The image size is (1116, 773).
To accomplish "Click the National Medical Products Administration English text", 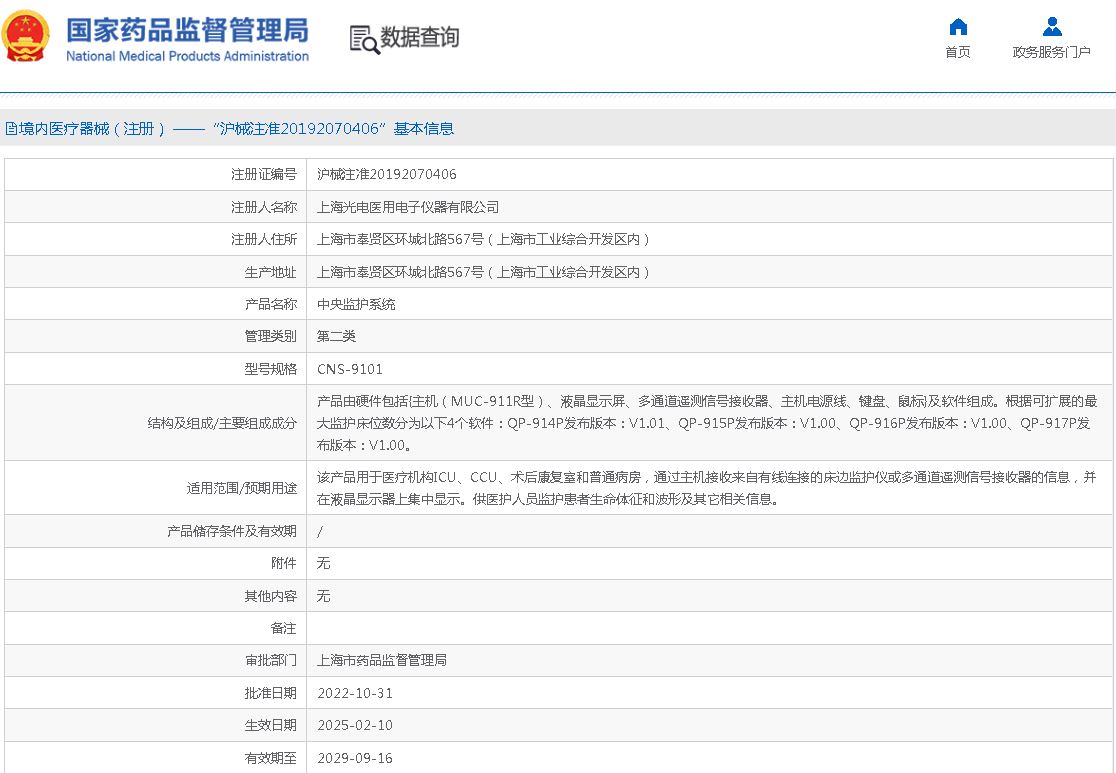I will click(187, 57).
